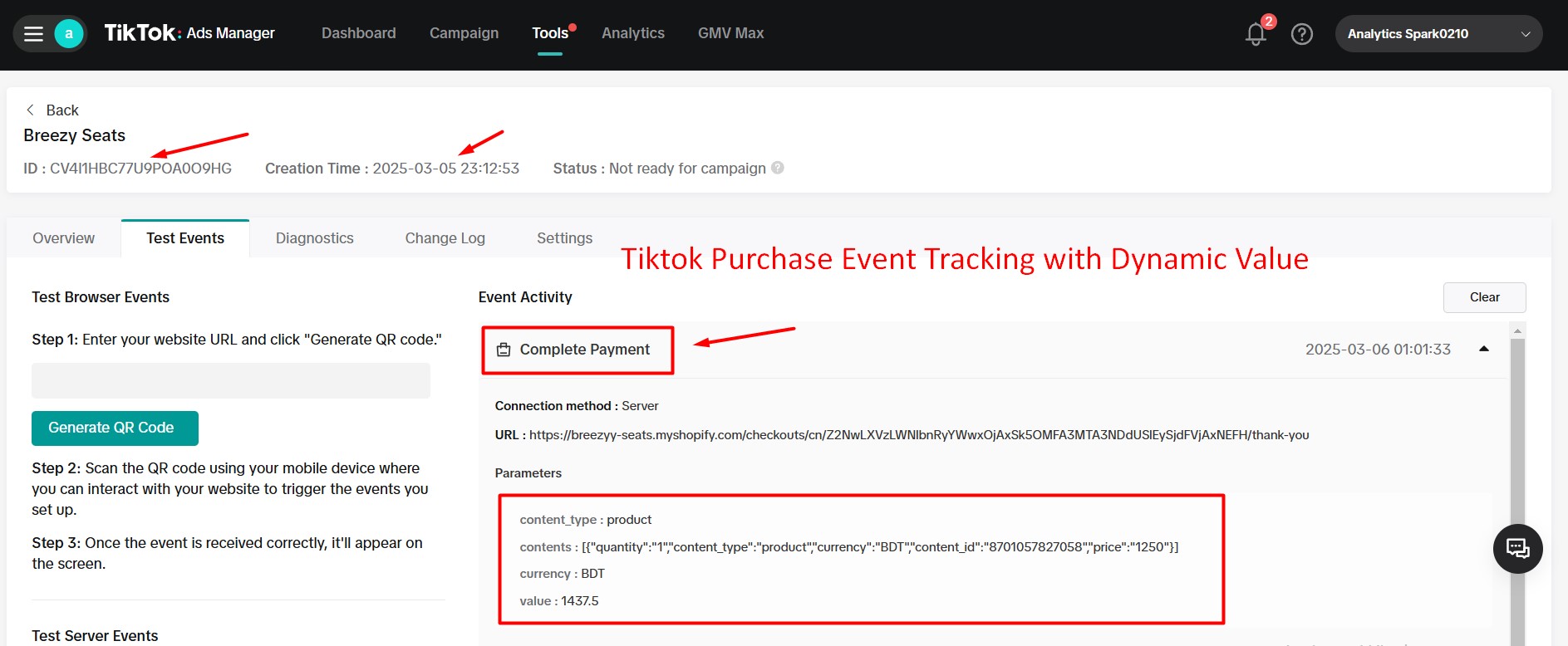Click the Step 1 instruction text
The height and width of the screenshot is (646, 1568).
(x=237, y=340)
